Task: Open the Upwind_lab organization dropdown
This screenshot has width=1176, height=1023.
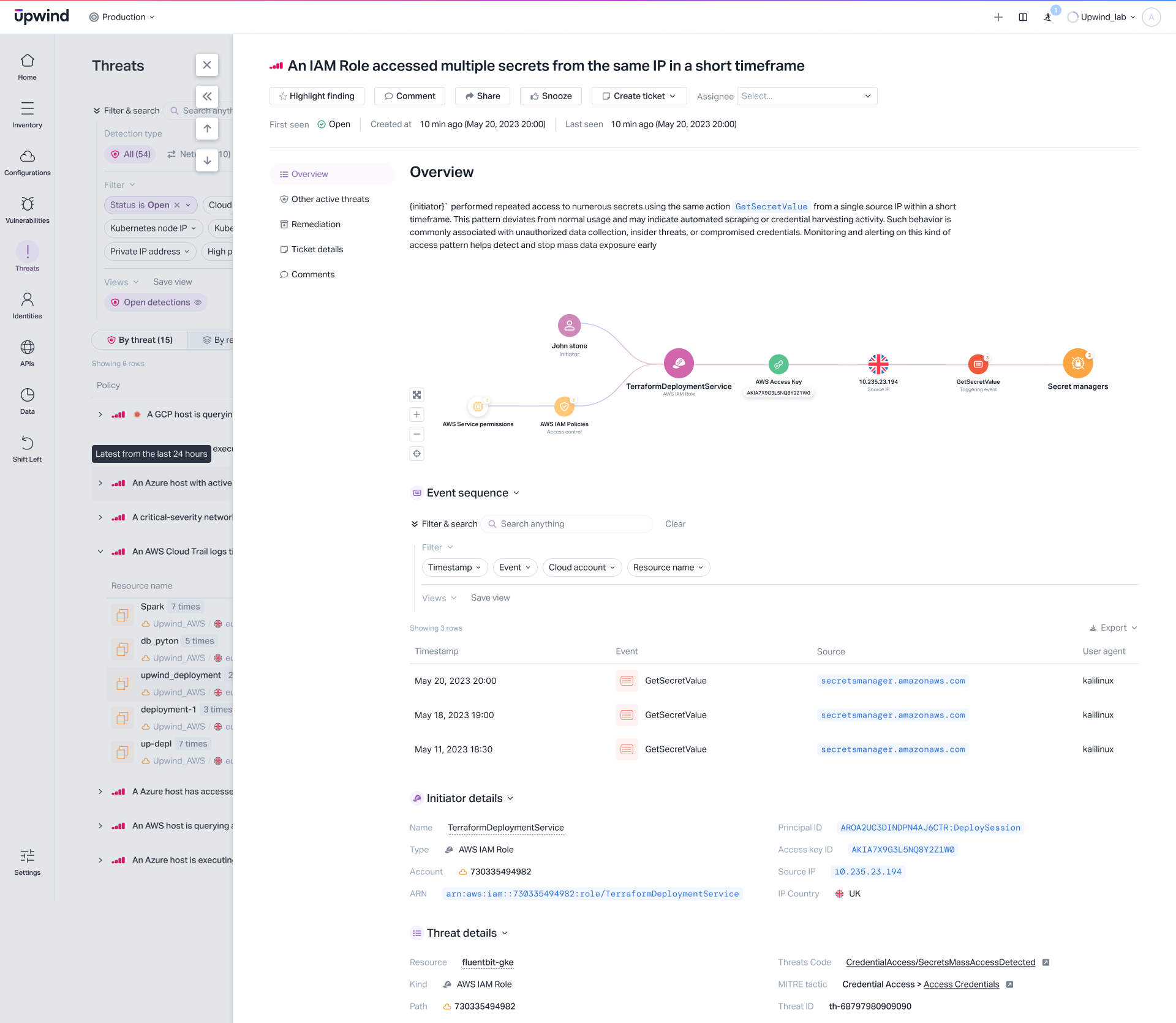Action: pos(1102,17)
